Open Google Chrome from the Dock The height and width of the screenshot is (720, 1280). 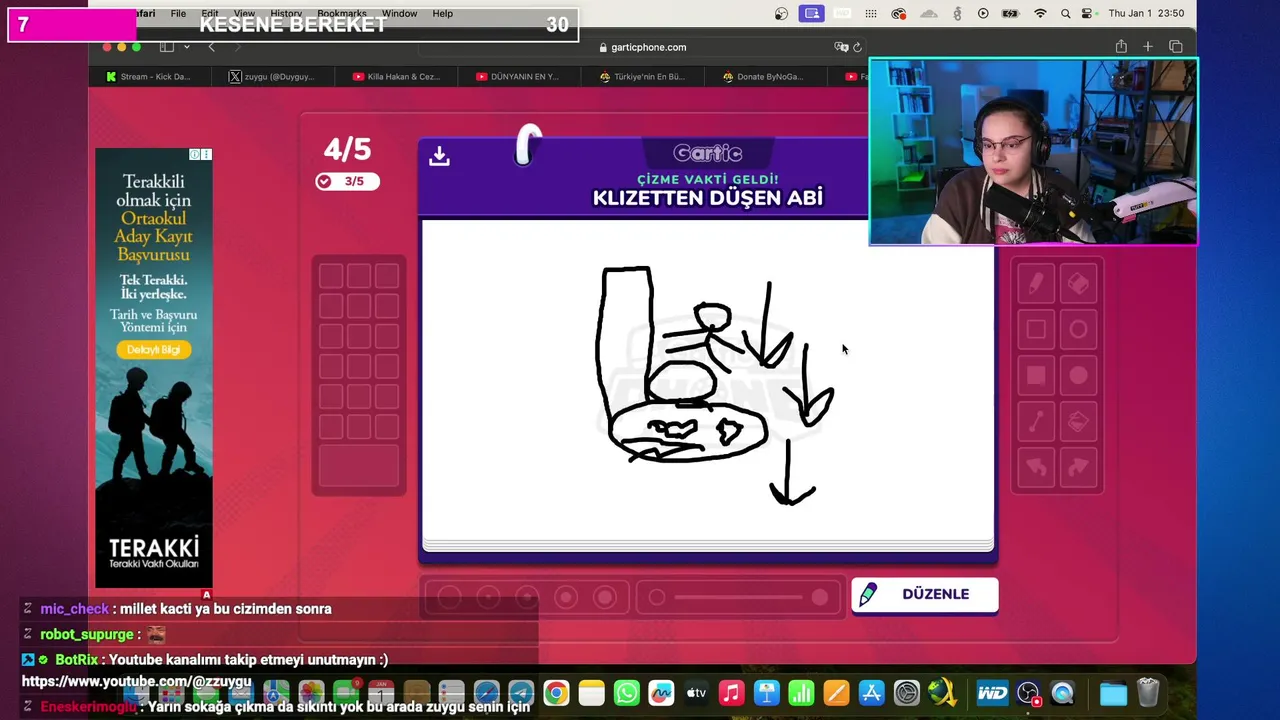click(x=556, y=693)
